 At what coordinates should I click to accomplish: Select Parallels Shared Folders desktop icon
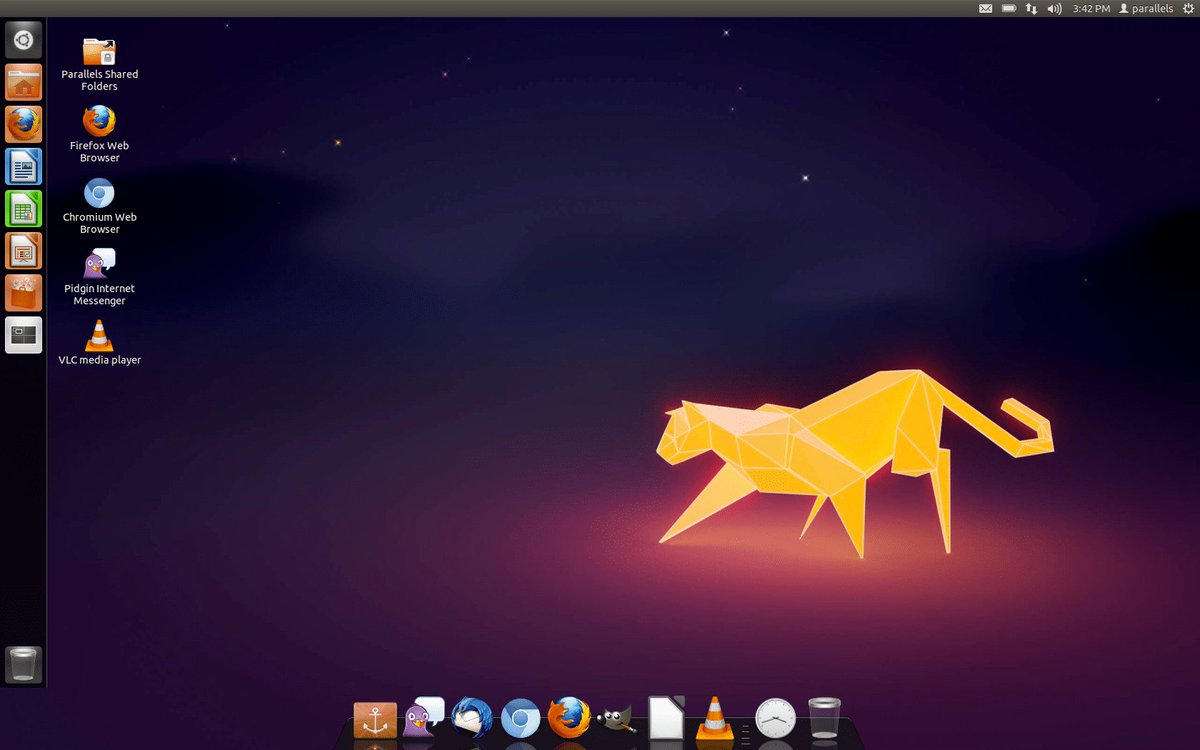coord(99,64)
